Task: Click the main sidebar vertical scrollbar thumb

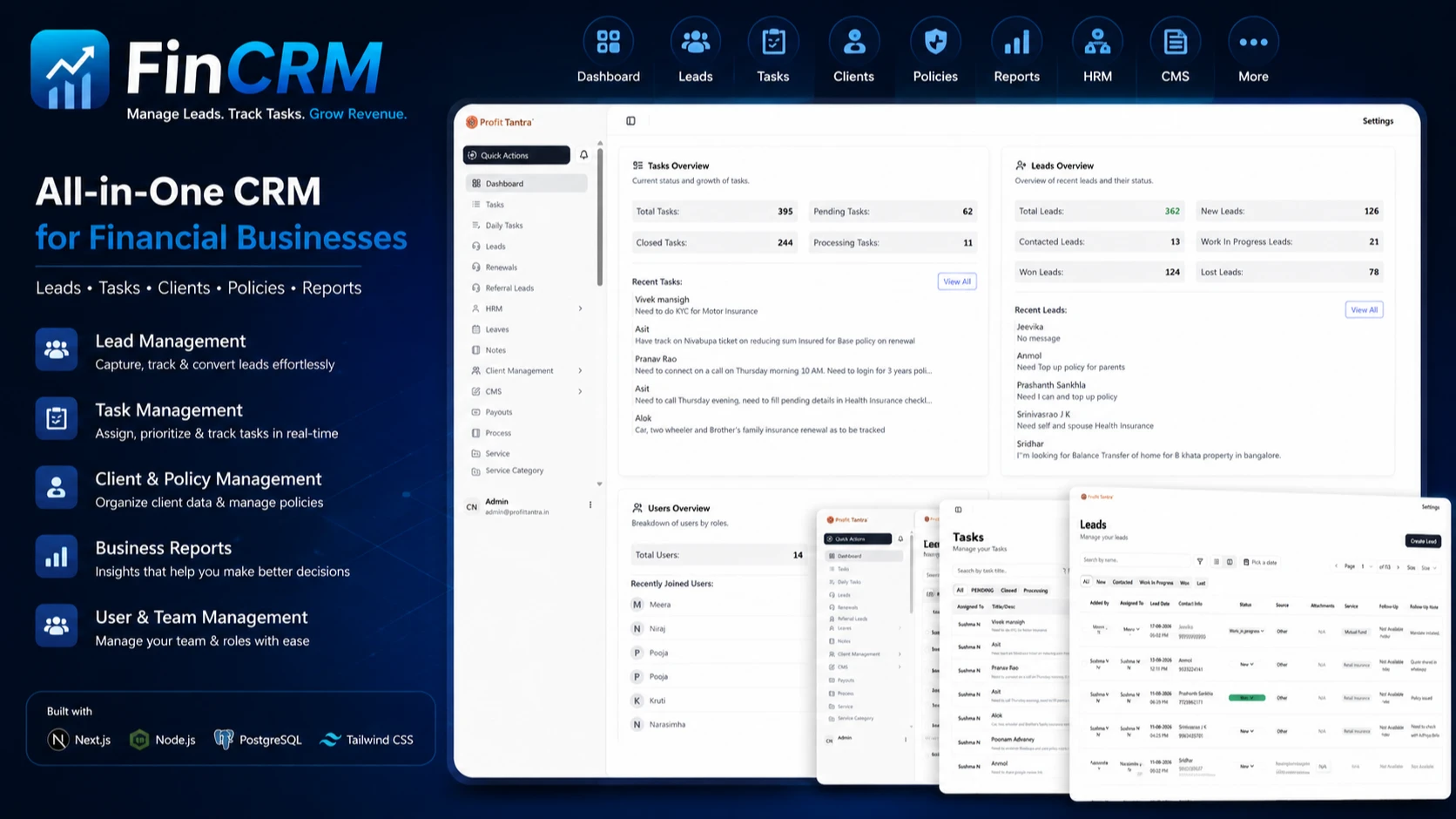Action: [x=599, y=218]
